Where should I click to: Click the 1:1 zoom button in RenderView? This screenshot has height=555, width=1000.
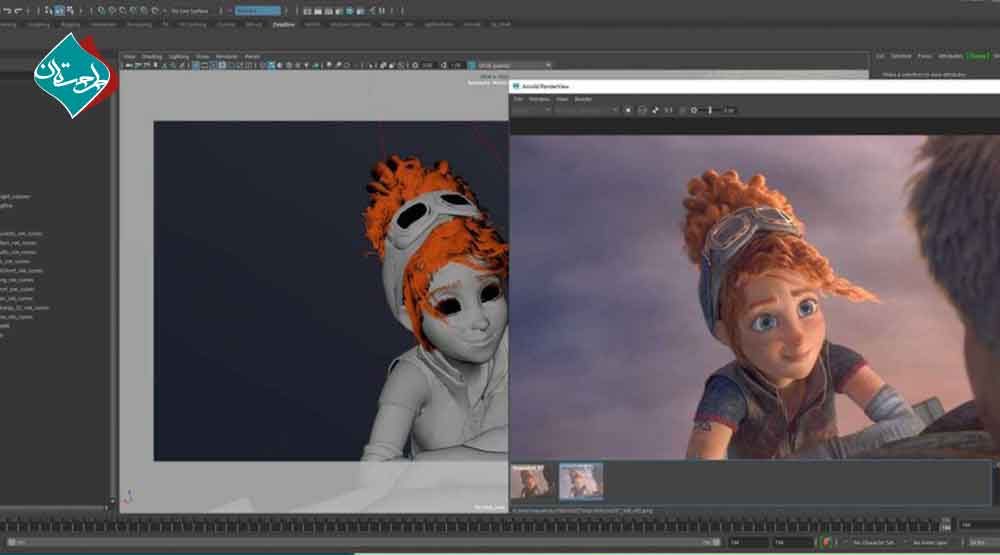pyautogui.click(x=668, y=110)
